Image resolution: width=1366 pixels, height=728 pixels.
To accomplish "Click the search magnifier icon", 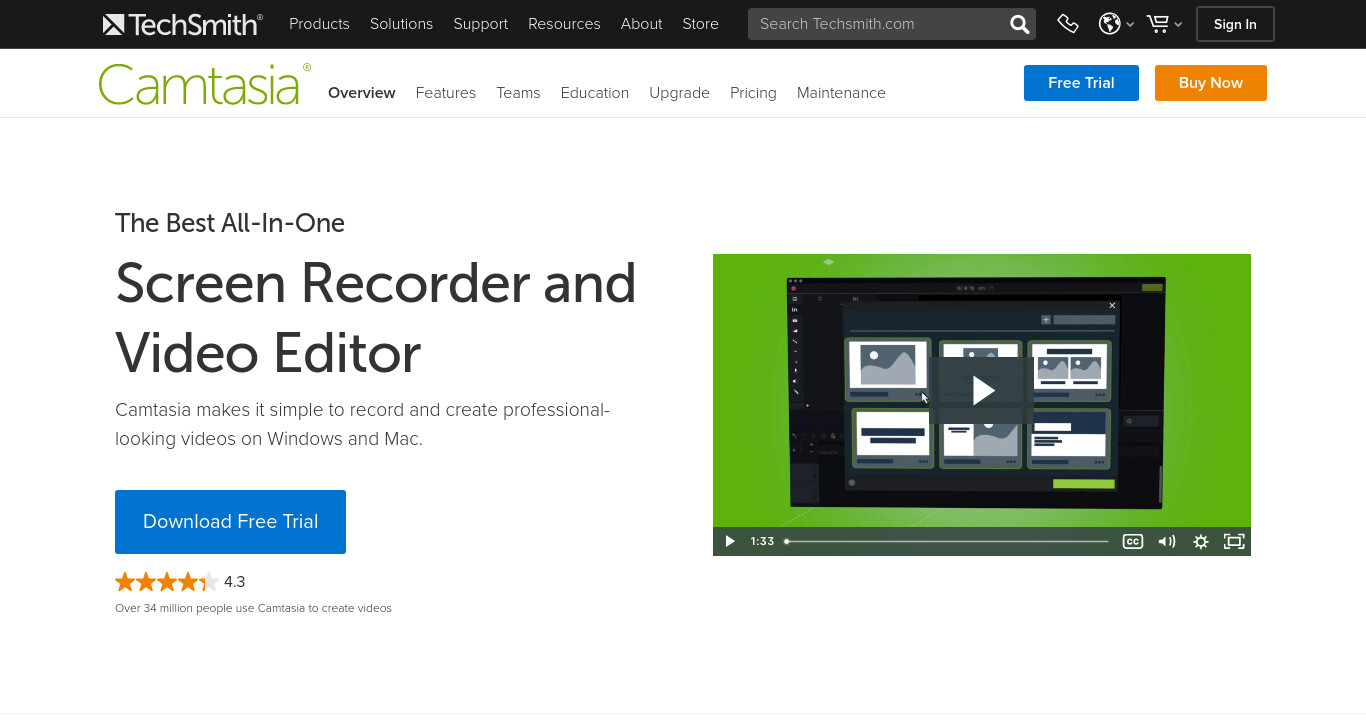I will [x=1019, y=24].
